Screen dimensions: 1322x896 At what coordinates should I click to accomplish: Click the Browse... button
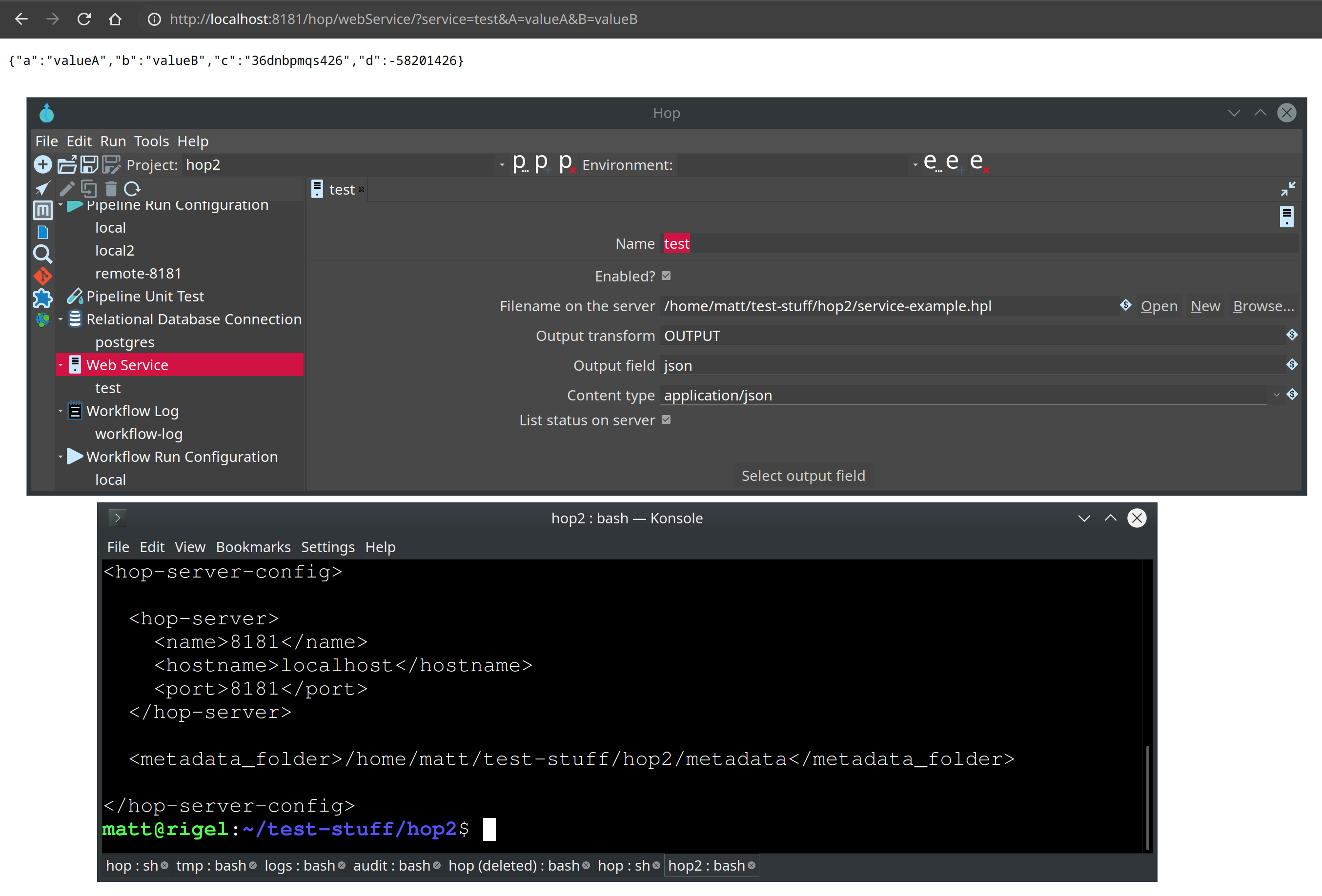1263,306
